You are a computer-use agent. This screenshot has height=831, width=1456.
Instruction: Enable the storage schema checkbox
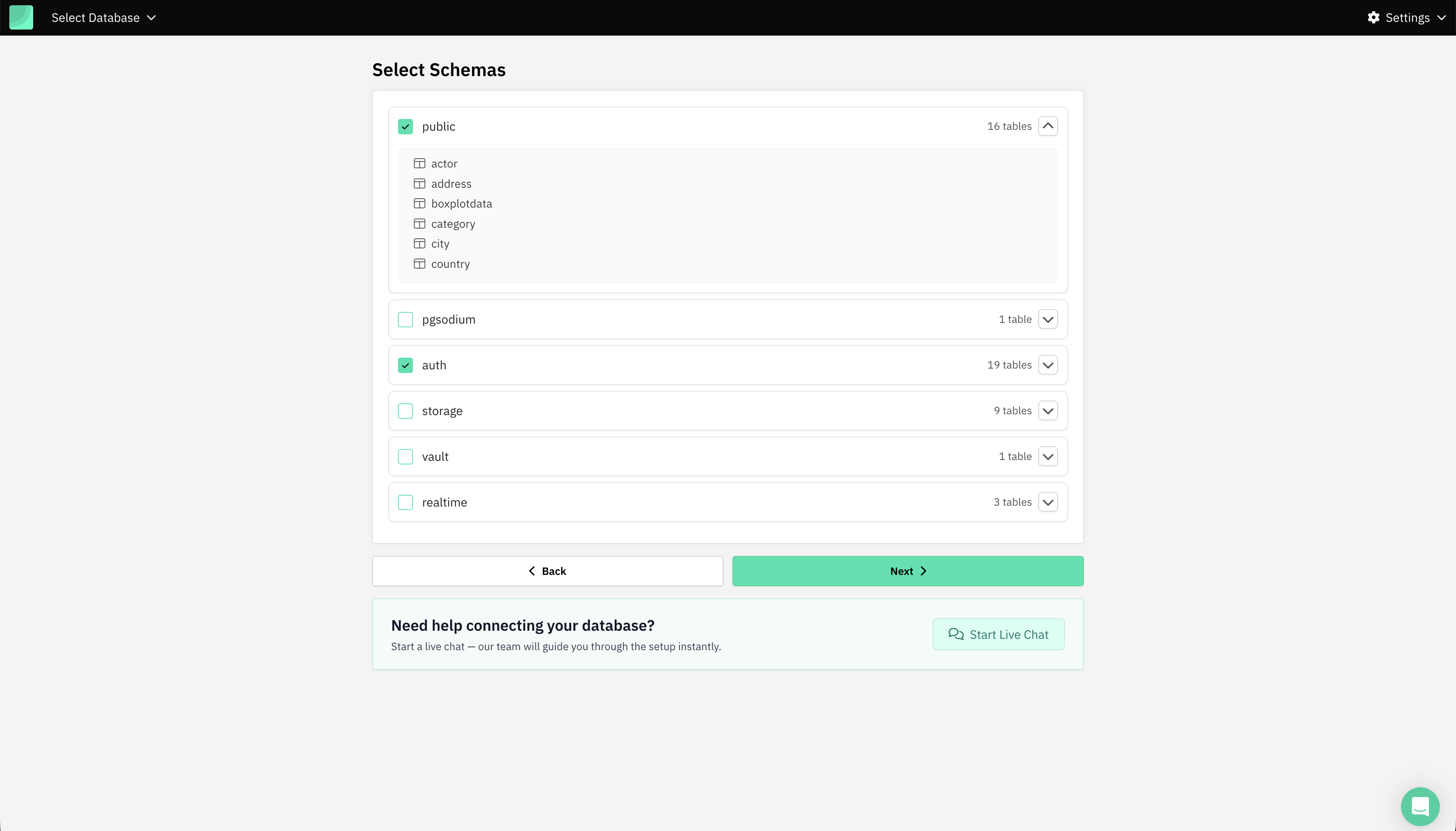(x=406, y=410)
